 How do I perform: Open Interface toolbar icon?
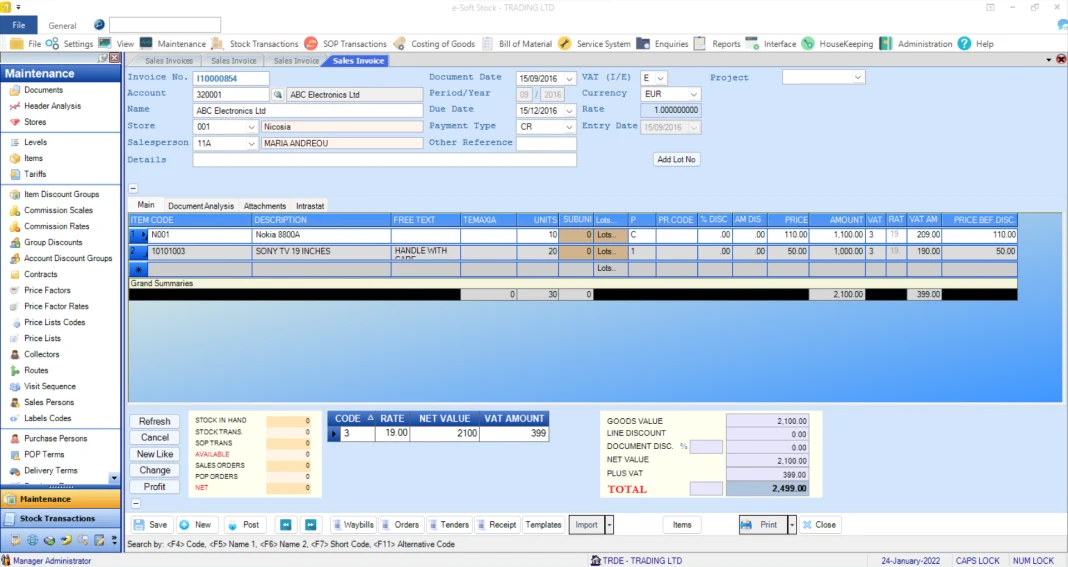[752, 44]
